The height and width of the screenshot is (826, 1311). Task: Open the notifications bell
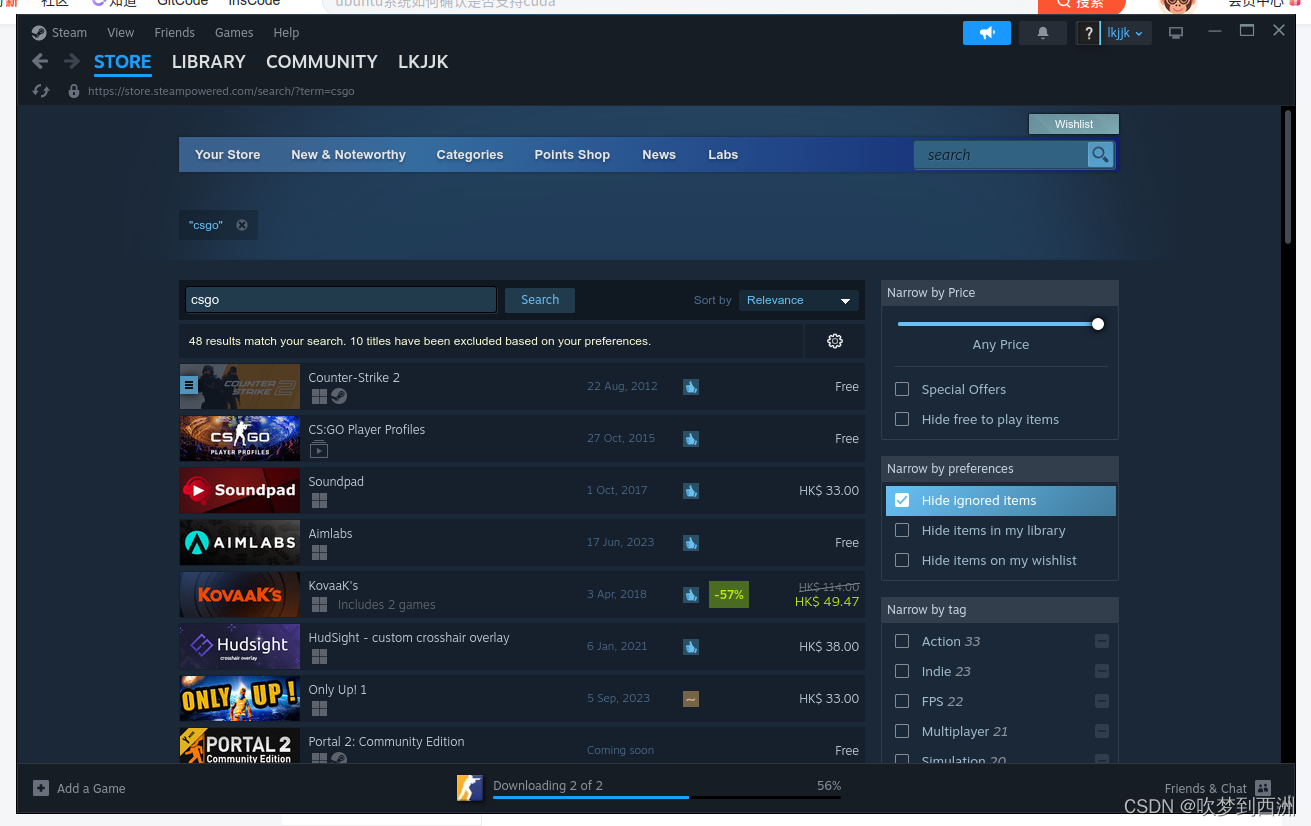click(x=1043, y=33)
